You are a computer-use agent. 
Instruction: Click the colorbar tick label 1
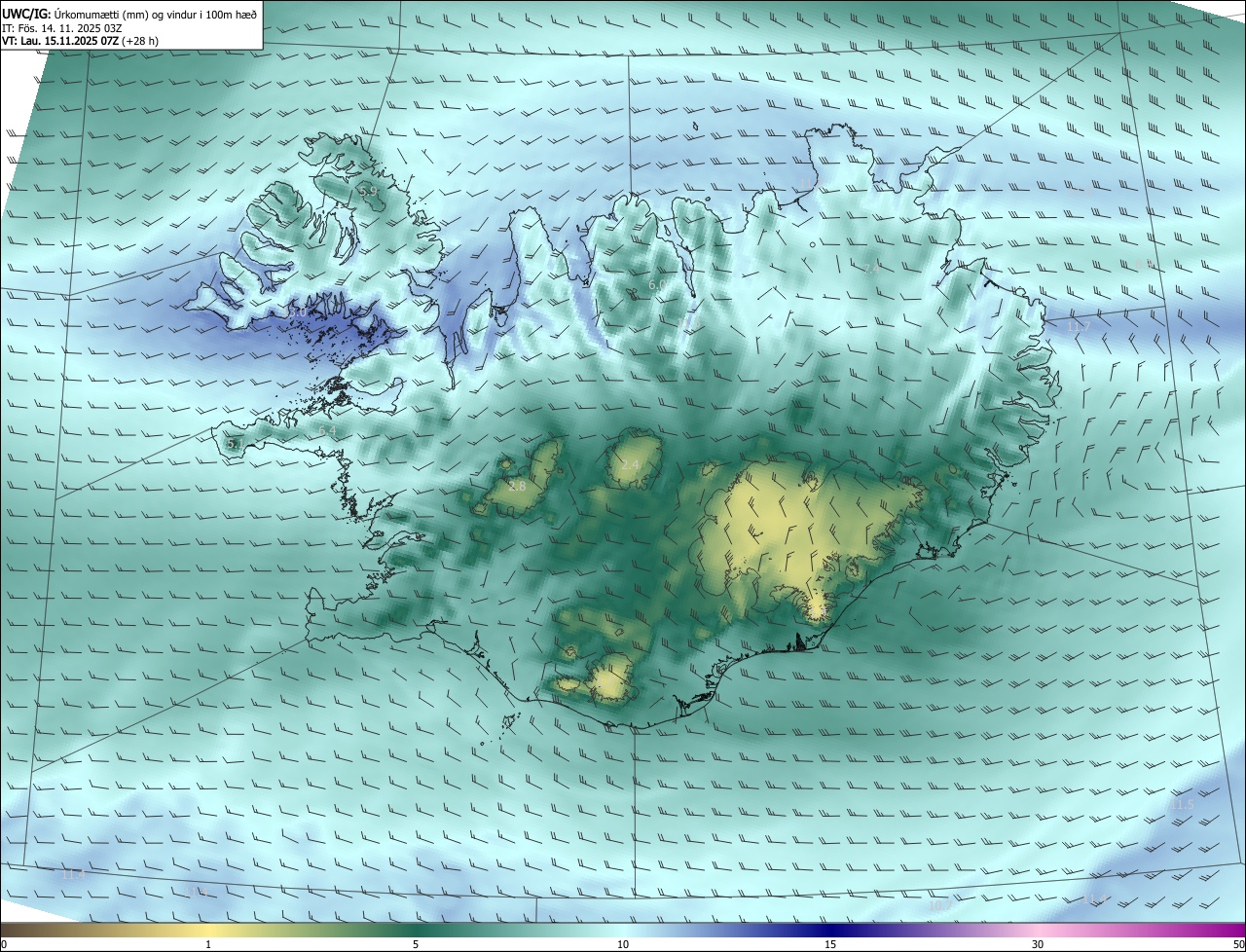coord(208,945)
